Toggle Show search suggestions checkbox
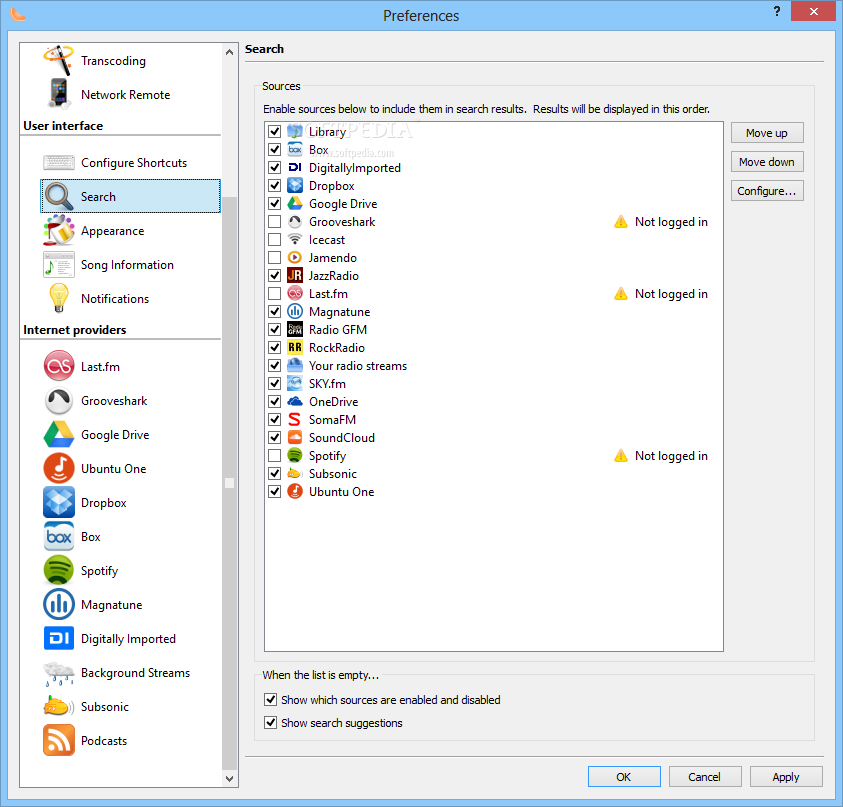Viewport: 843px width, 807px height. coord(270,723)
